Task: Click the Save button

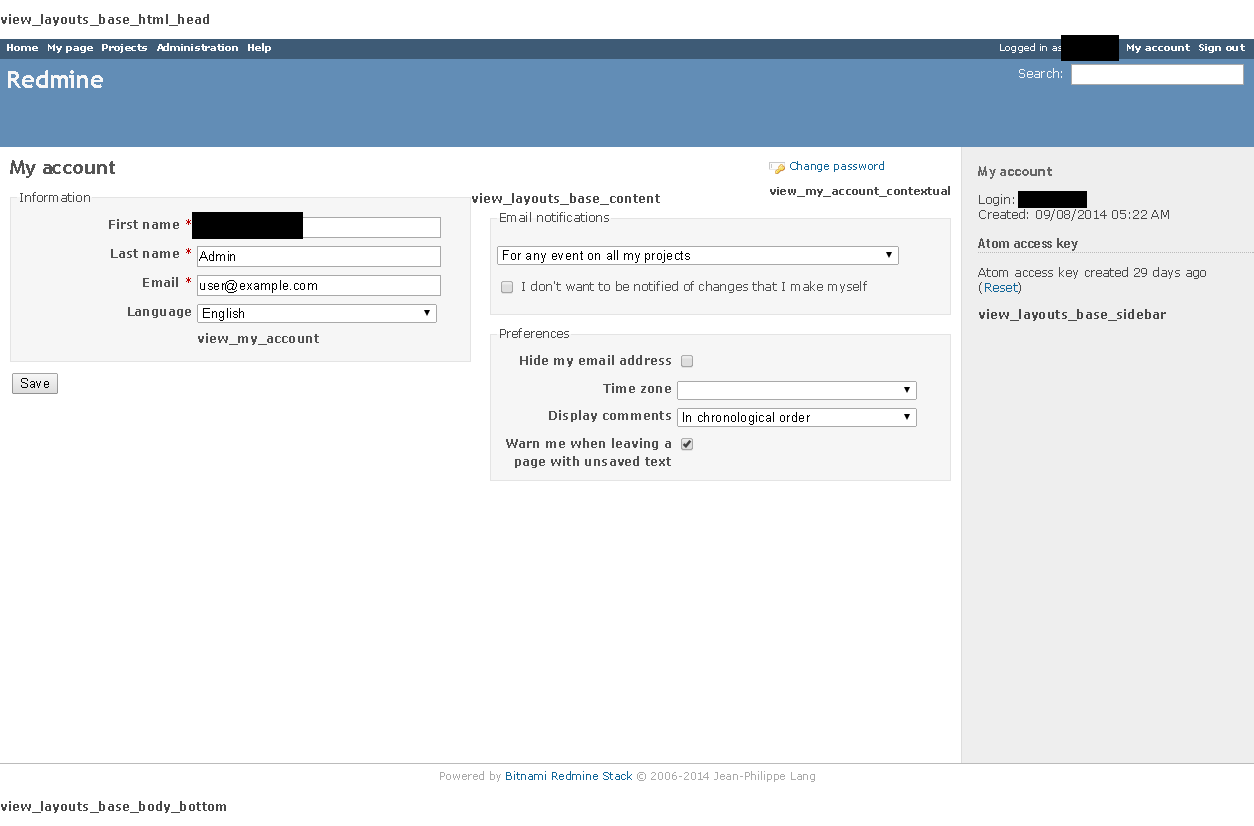Action: pyautogui.click(x=34, y=383)
